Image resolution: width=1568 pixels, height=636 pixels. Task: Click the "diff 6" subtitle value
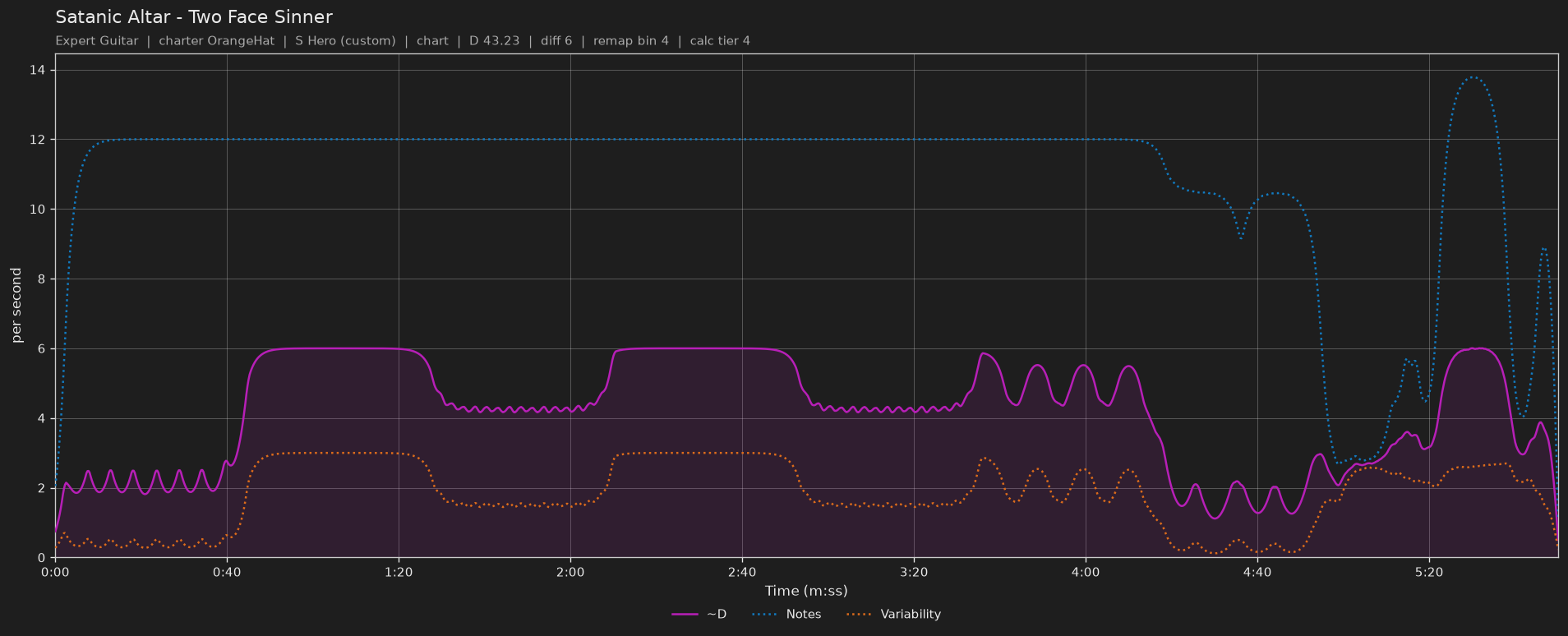coord(556,41)
